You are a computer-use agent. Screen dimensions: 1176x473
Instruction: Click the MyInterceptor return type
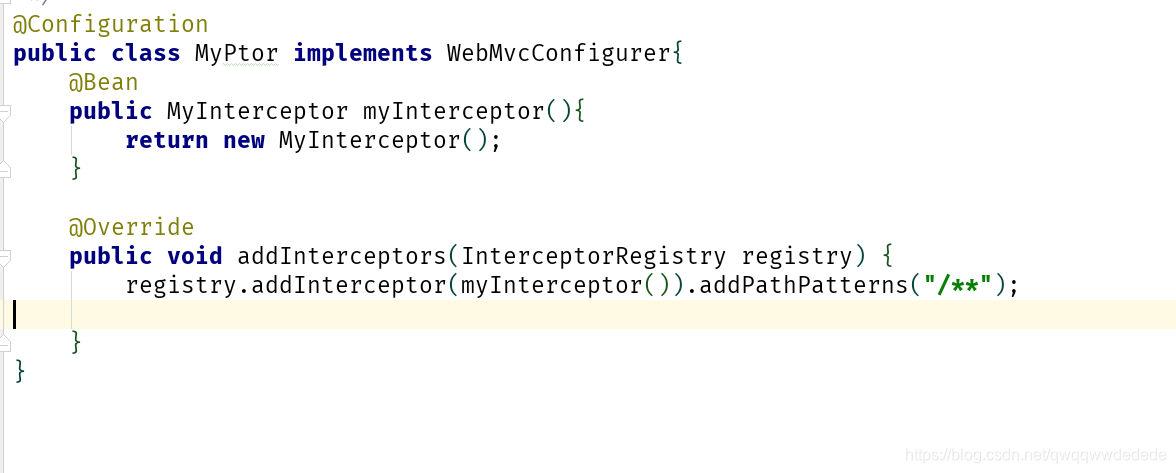(257, 112)
